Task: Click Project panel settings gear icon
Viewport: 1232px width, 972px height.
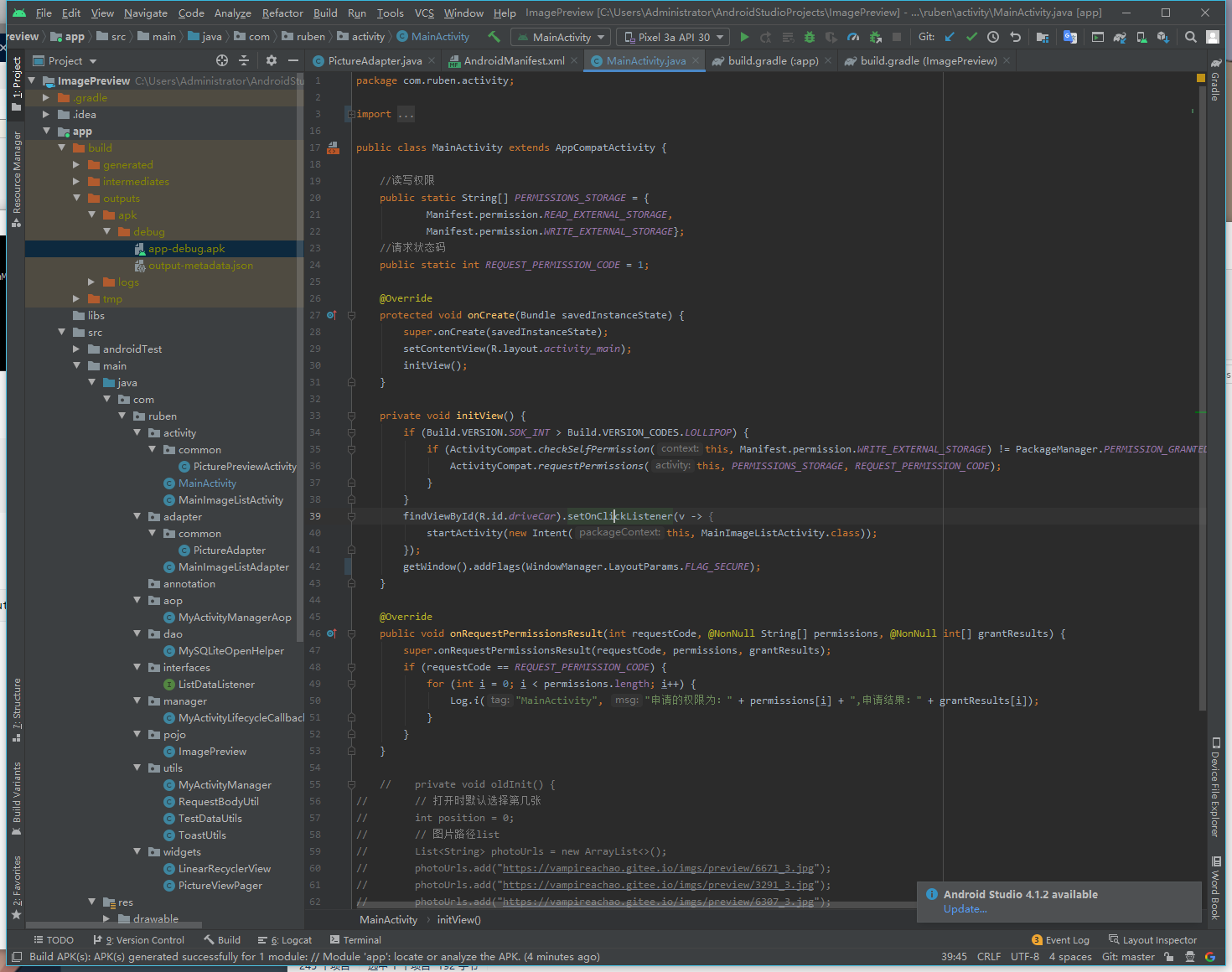Action: (x=271, y=60)
